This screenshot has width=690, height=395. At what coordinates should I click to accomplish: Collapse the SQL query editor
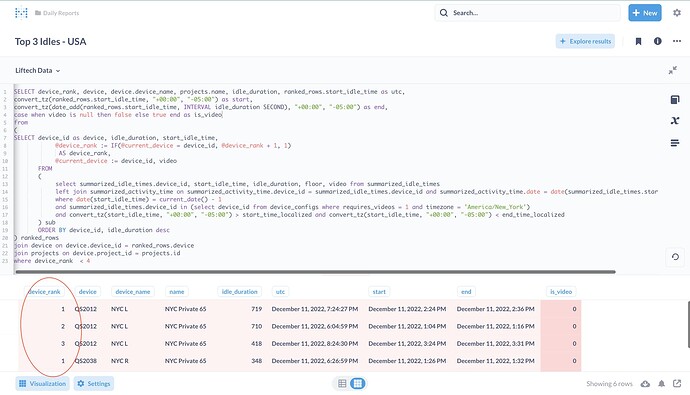[673, 70]
